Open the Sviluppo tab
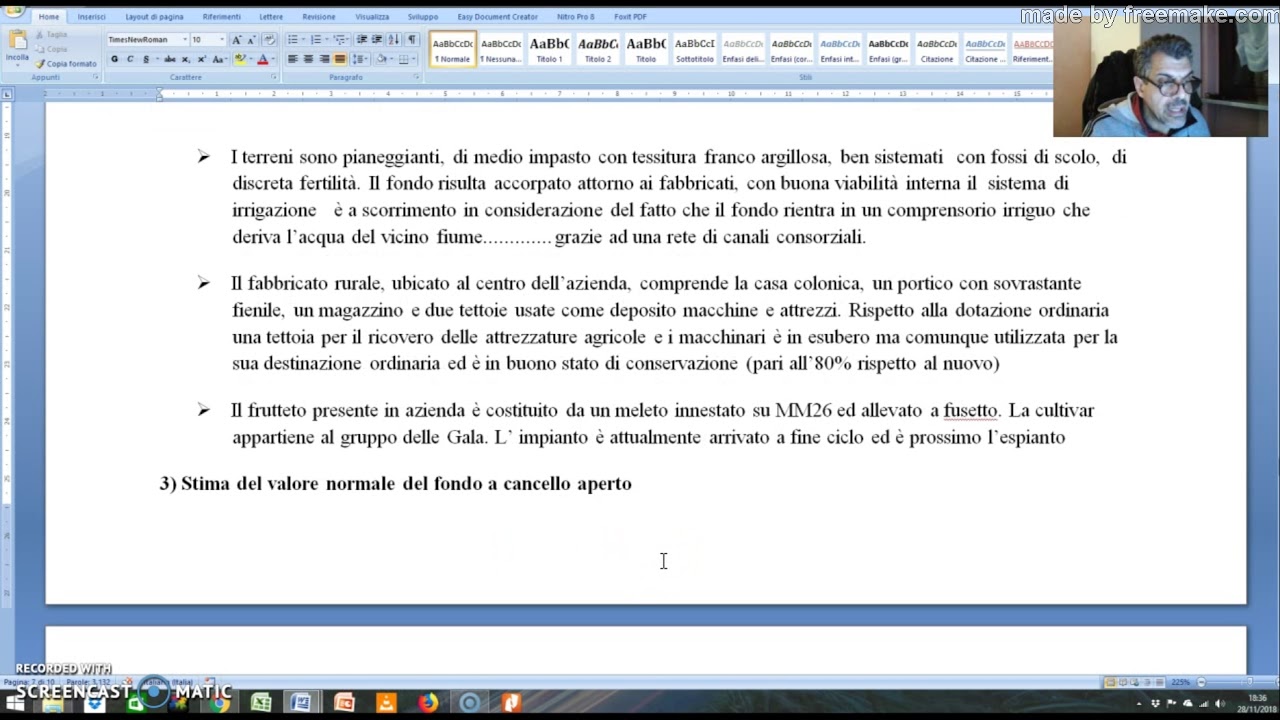This screenshot has width=1280, height=720. click(x=423, y=17)
